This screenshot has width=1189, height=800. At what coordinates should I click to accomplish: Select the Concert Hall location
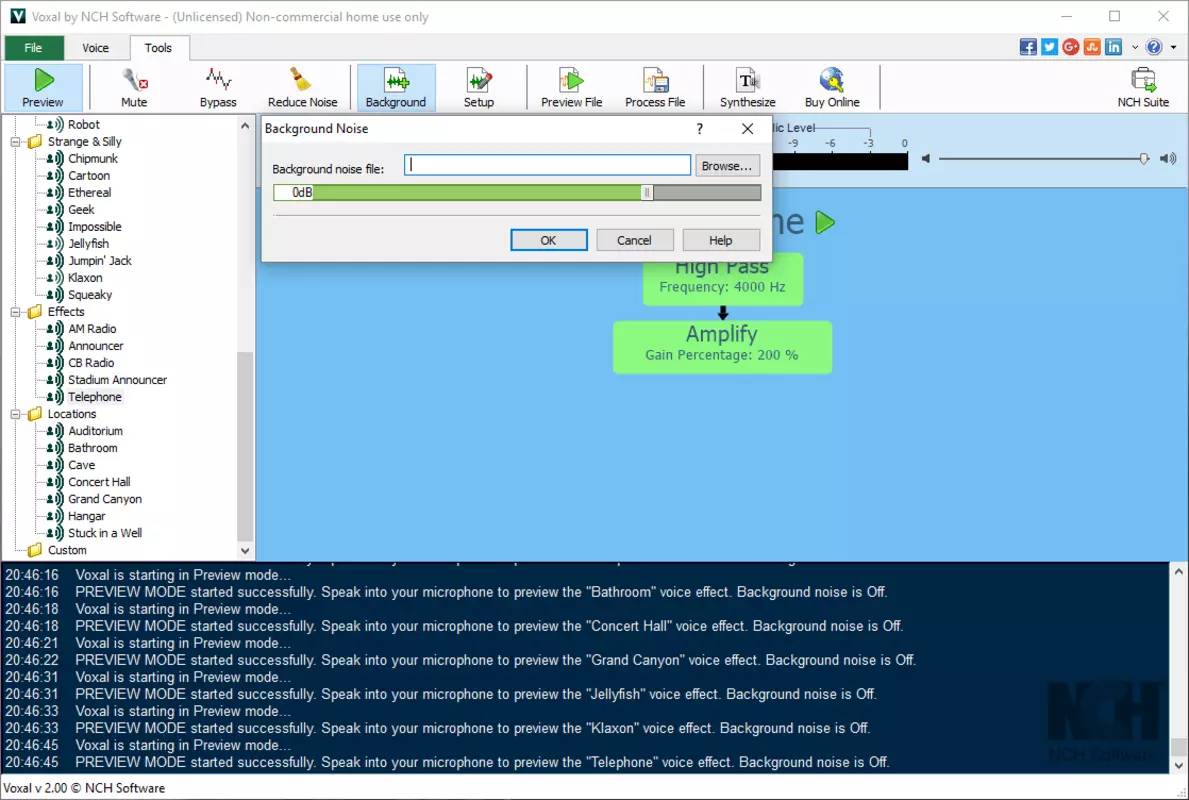tap(99, 482)
